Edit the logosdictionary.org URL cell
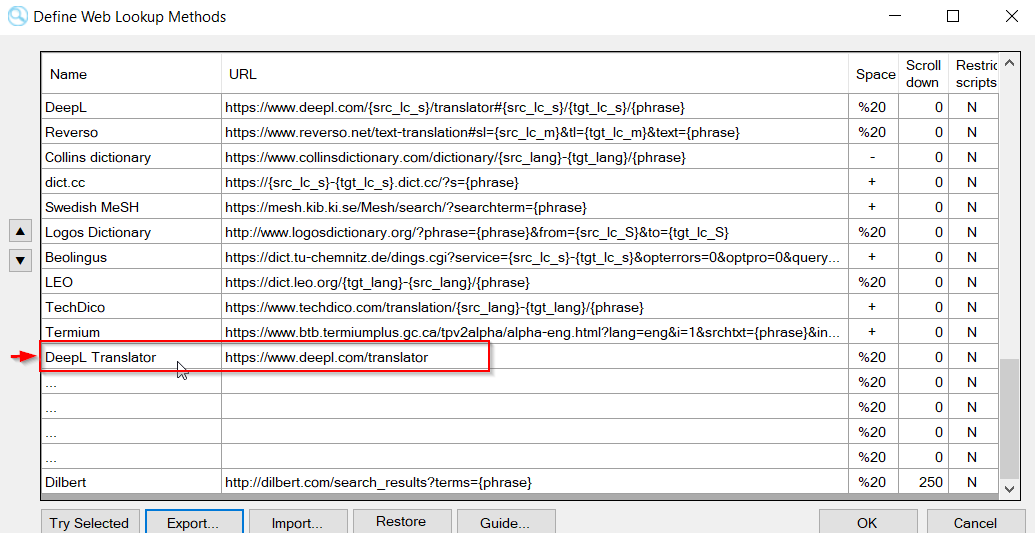1035x533 pixels. click(x=535, y=232)
